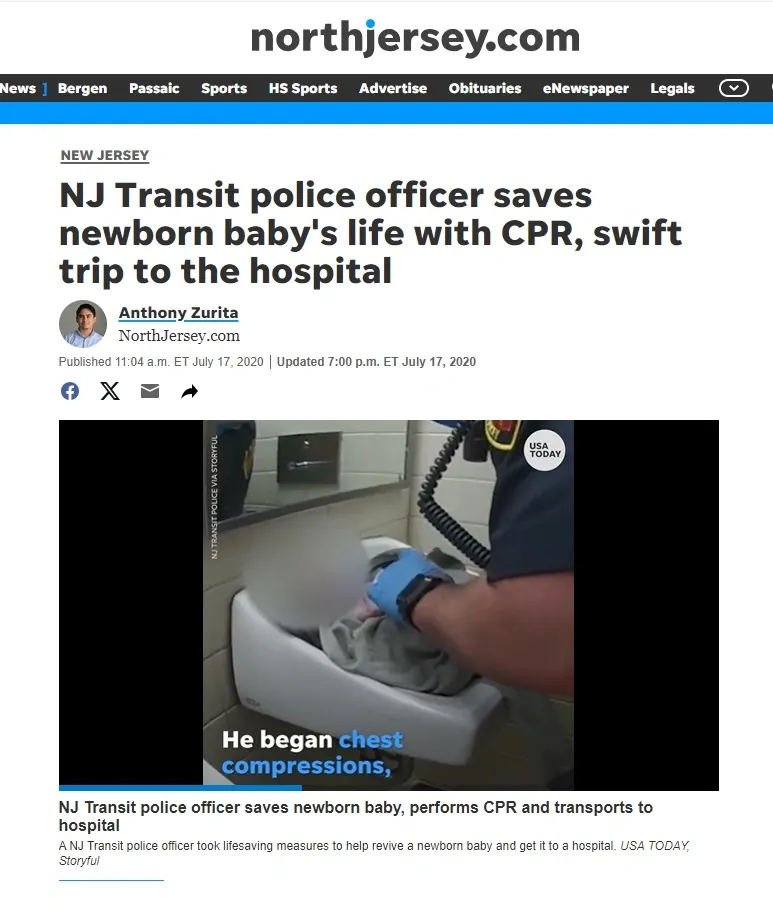Open the eNewspaper link
Screen dimensions: 773x921
pos(586,89)
